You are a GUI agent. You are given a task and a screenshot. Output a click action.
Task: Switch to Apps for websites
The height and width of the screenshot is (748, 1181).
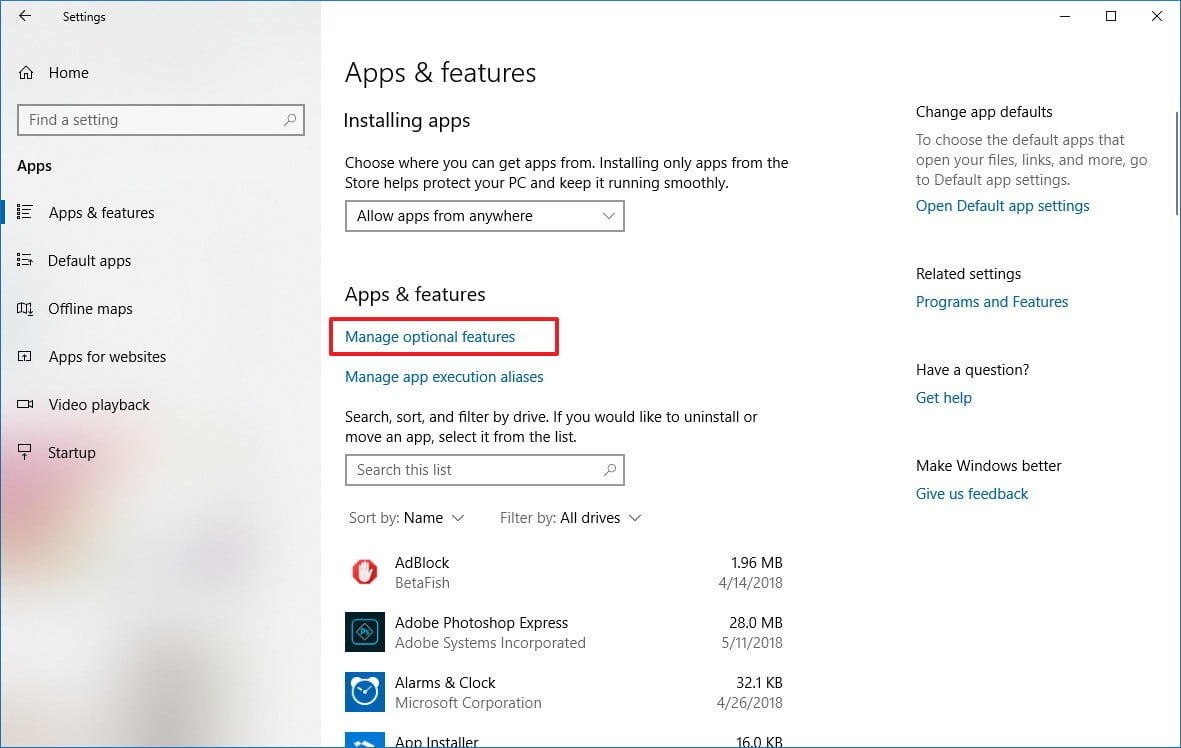(107, 357)
